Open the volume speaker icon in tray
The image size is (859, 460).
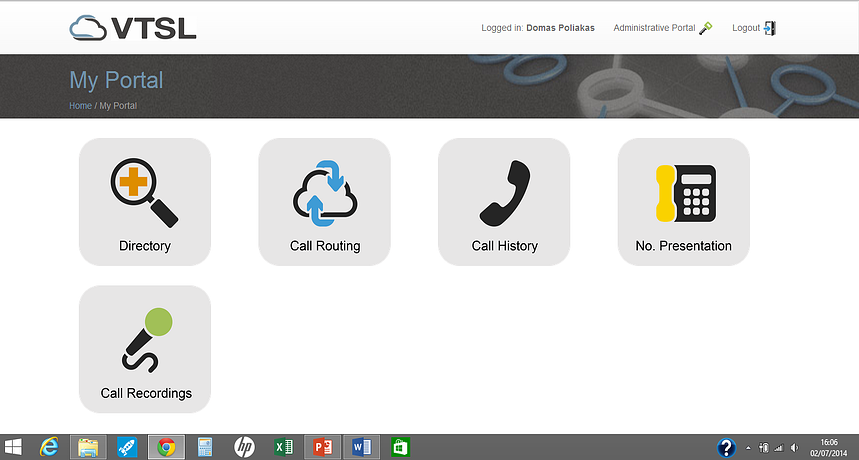point(794,447)
